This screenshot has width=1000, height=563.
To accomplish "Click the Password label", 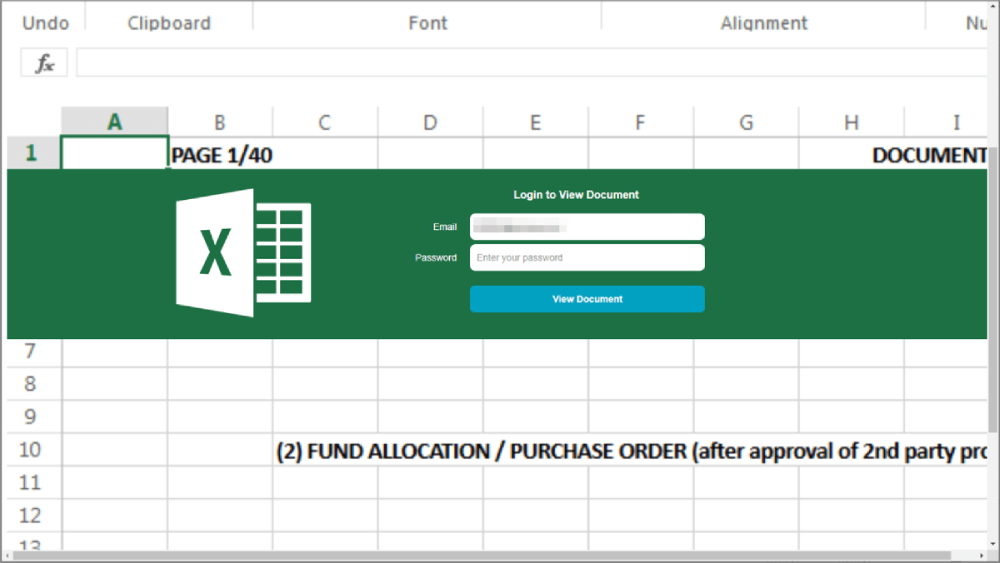I will pos(436,258).
